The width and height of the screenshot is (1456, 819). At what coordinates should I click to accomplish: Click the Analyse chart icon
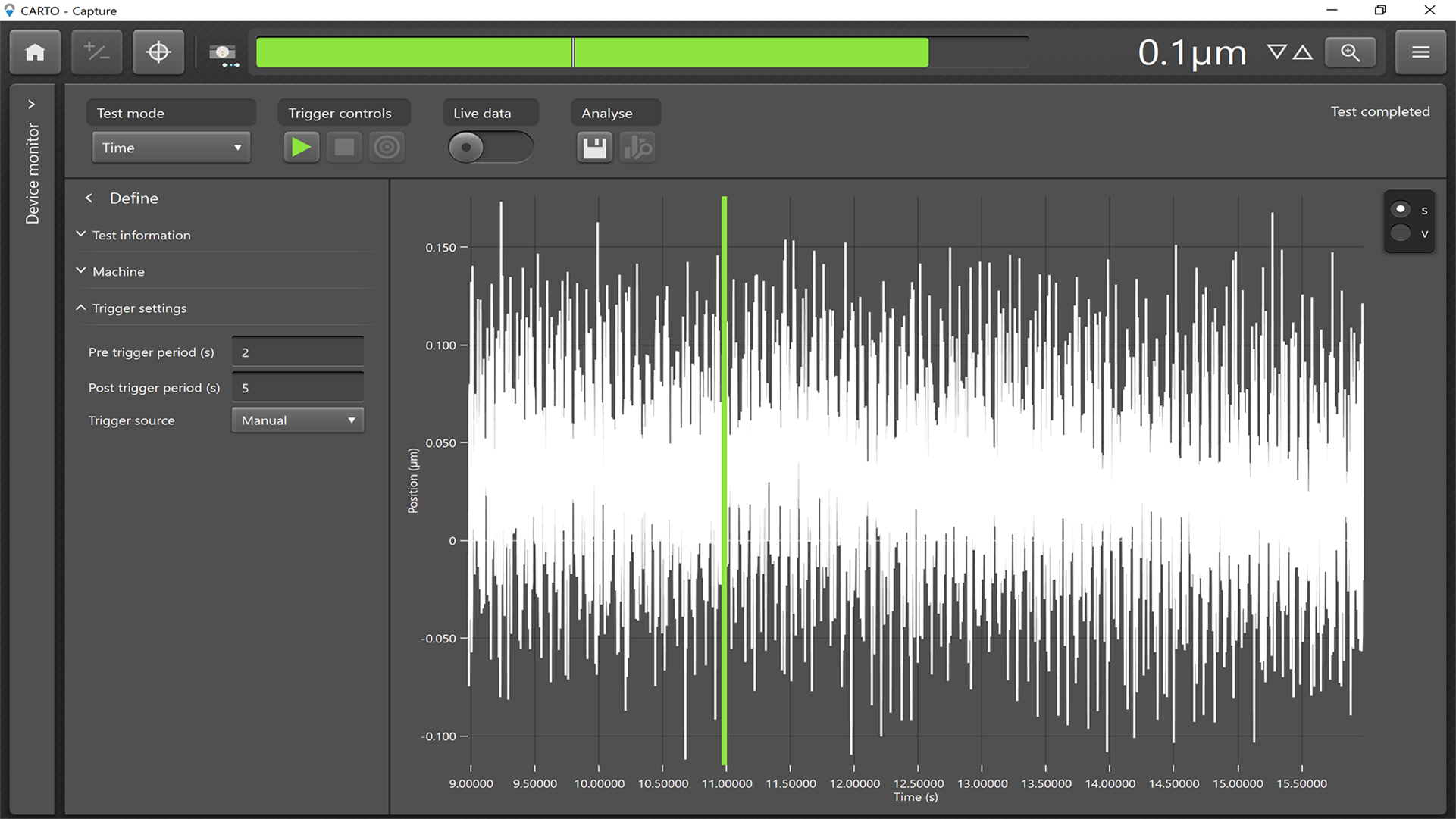(x=637, y=147)
